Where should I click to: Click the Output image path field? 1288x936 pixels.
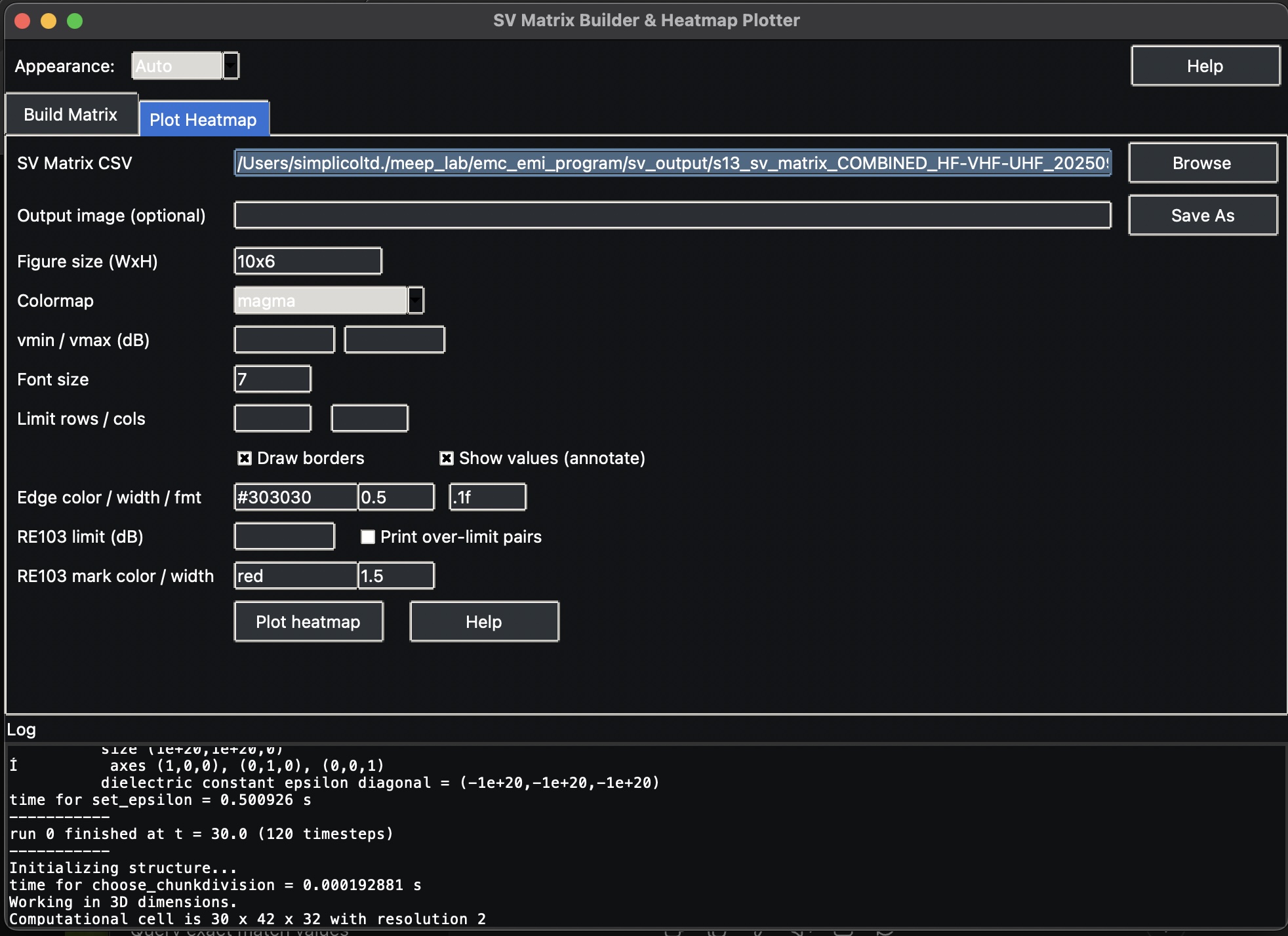pos(672,215)
